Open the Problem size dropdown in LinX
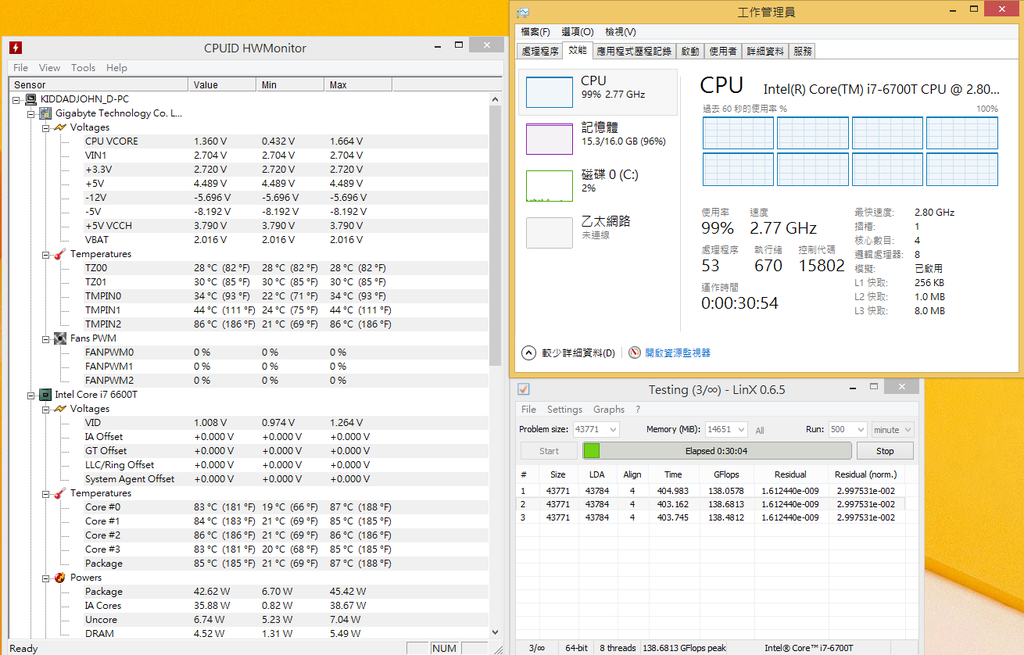 (x=613, y=430)
